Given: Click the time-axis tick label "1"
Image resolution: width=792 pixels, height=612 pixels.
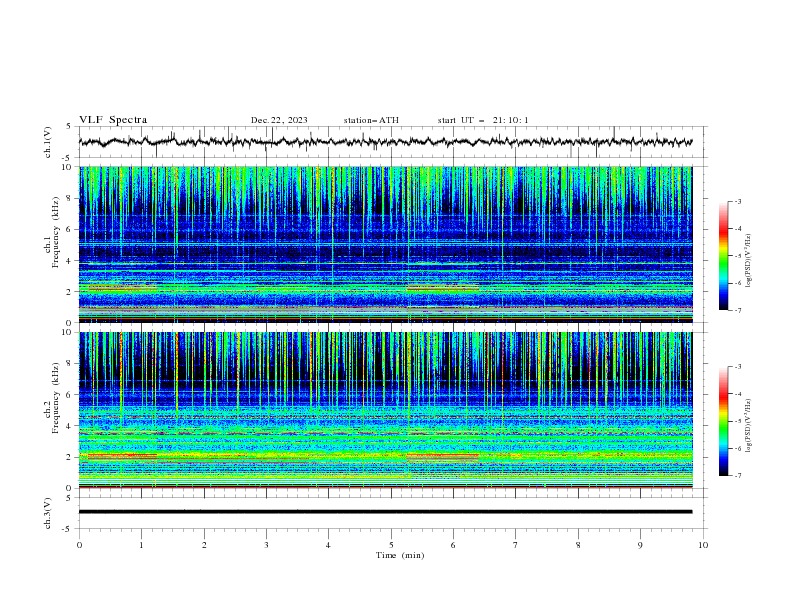Looking at the screenshot, I should click(x=141, y=545).
